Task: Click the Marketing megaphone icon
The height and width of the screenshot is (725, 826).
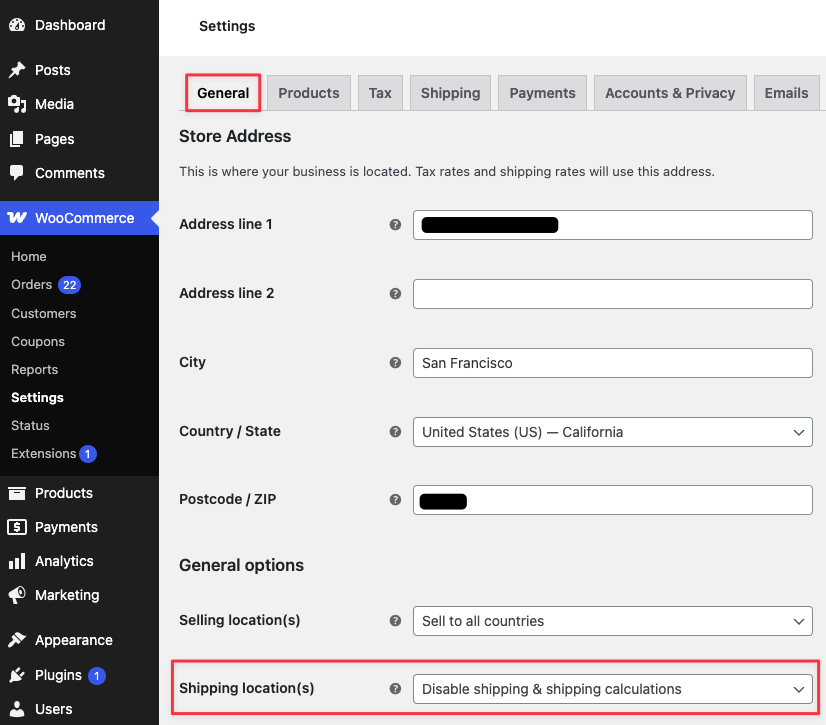Action: [x=17, y=595]
